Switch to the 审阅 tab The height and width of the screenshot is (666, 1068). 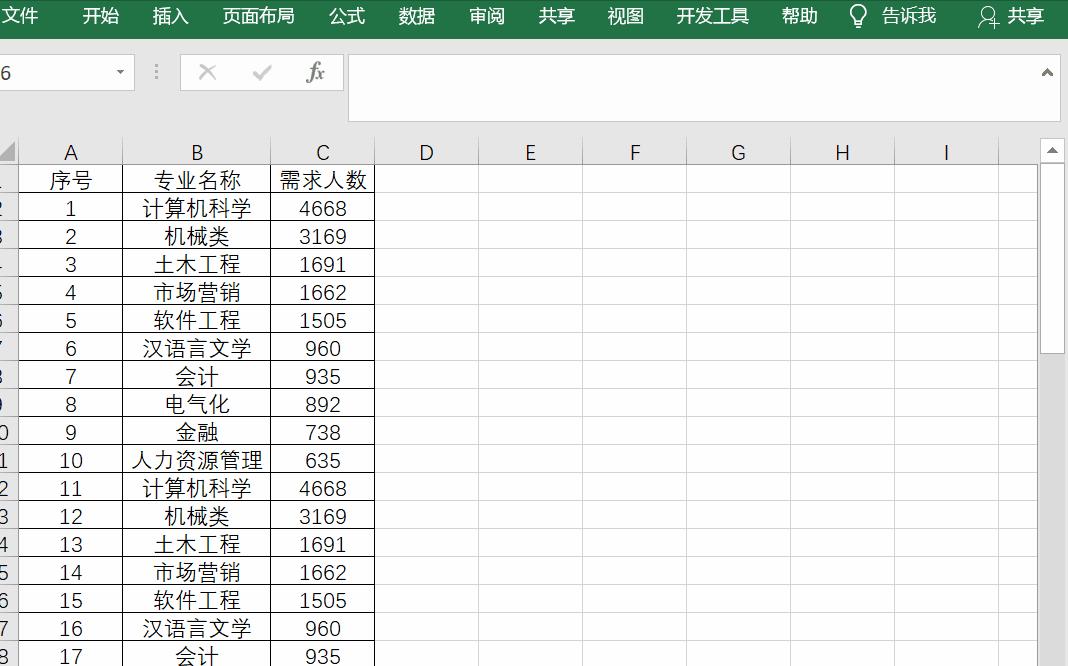click(486, 16)
